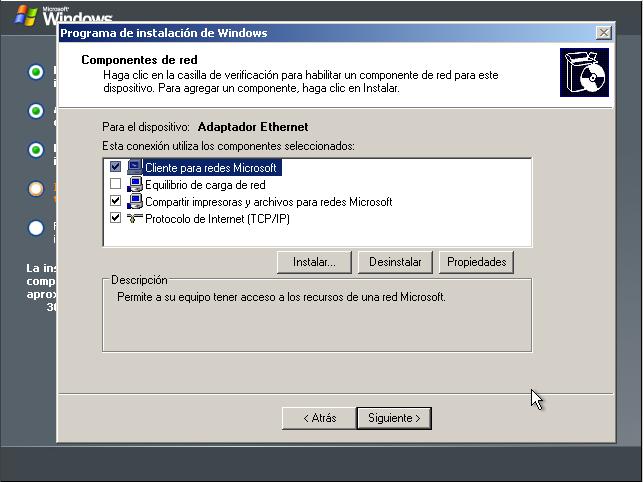Close the Programa de instalación window
The width and height of the screenshot is (644, 482).
603,33
